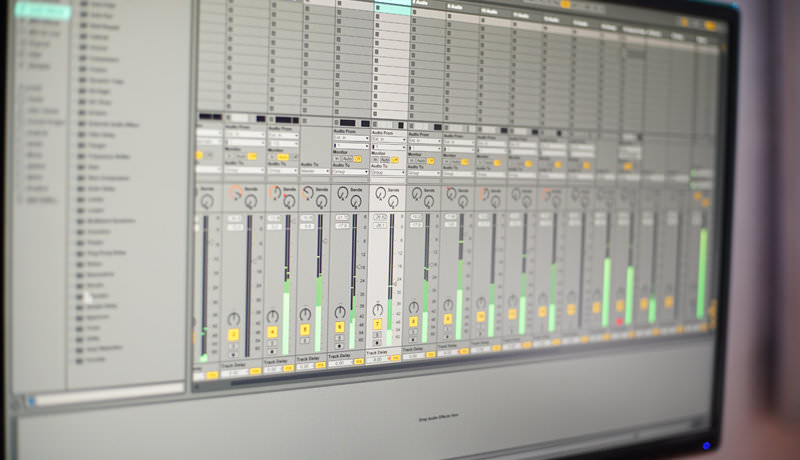Screen dimensions: 800x460
Task: Toggle the track 4 activator button
Action: [272, 332]
